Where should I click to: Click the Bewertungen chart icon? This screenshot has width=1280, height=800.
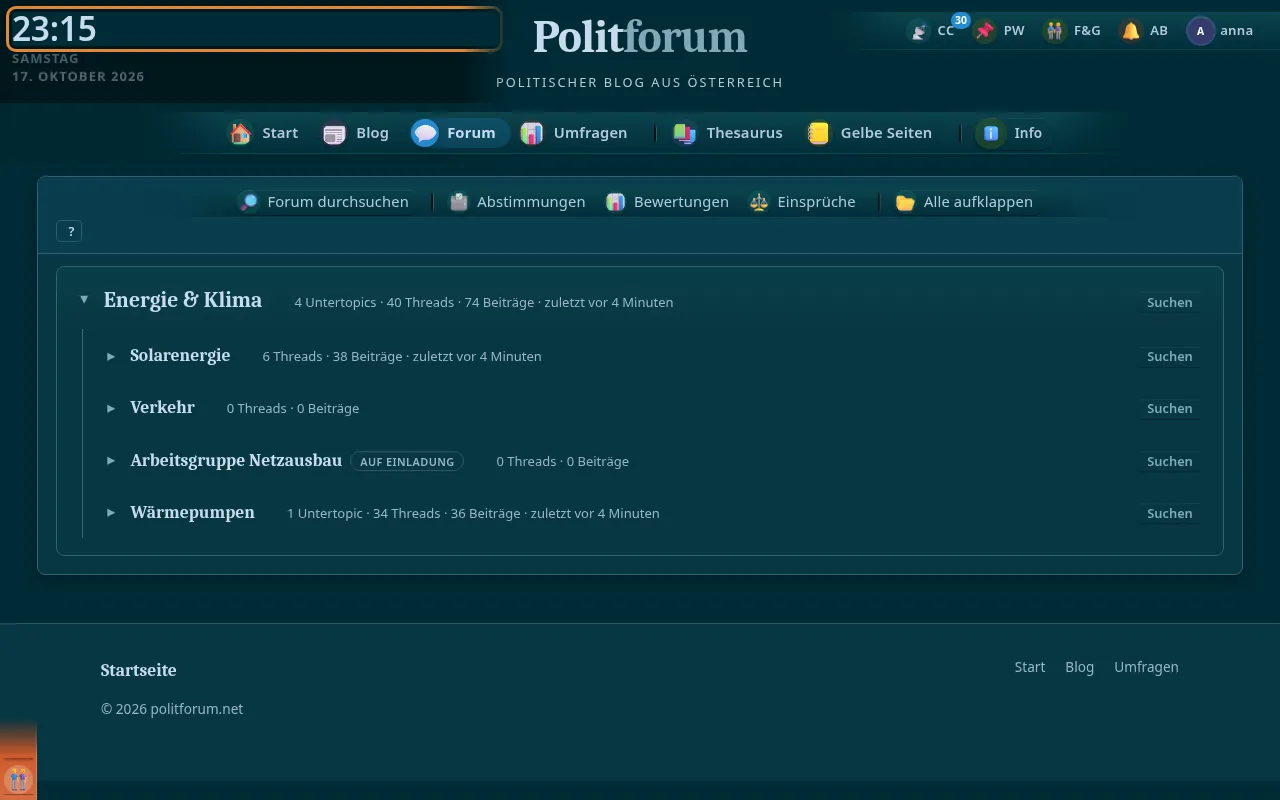616,202
